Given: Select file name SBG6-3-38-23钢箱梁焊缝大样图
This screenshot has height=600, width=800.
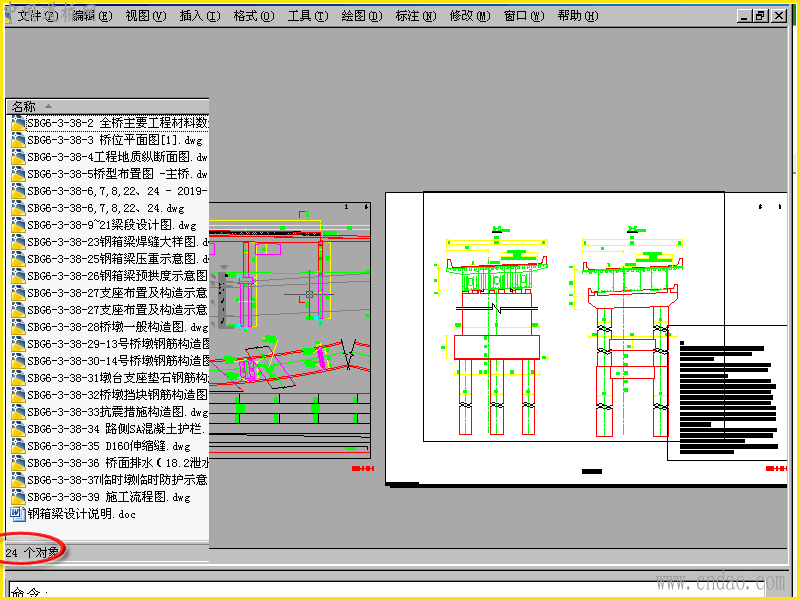Looking at the screenshot, I should pyautogui.click(x=118, y=242).
